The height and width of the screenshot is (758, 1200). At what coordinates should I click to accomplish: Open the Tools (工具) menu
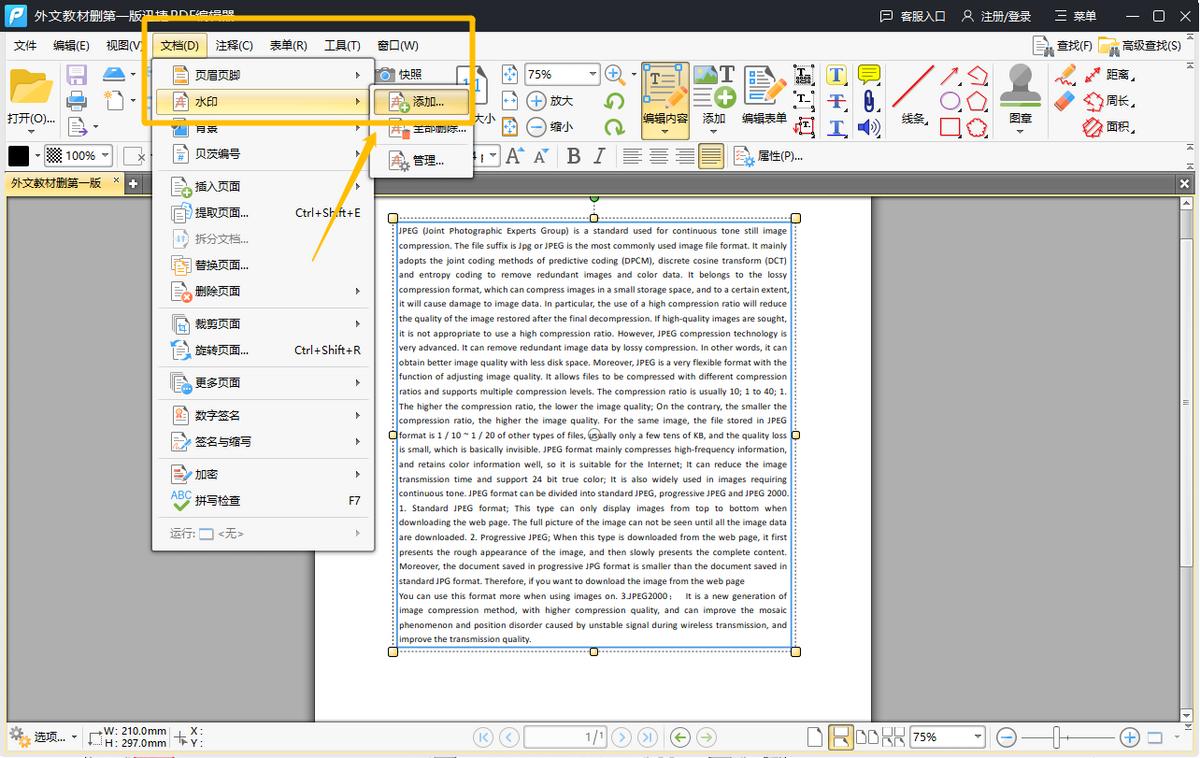tap(342, 45)
